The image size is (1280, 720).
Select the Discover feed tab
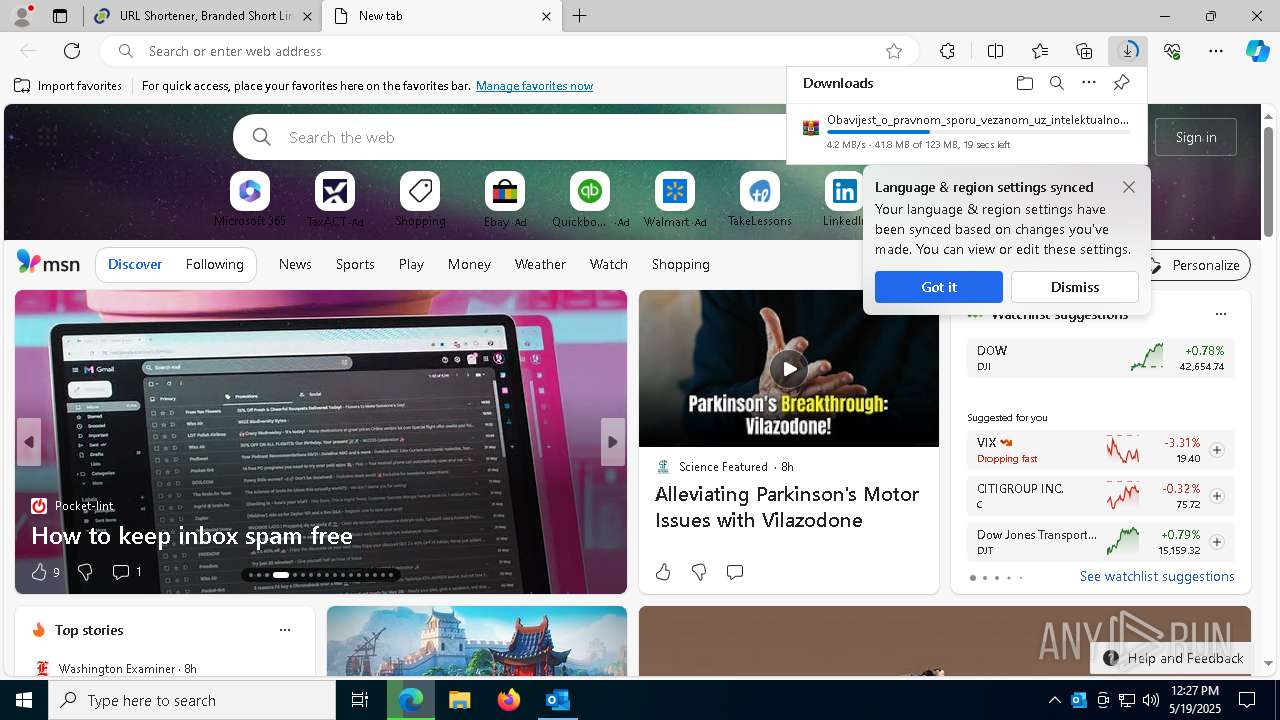click(x=135, y=264)
